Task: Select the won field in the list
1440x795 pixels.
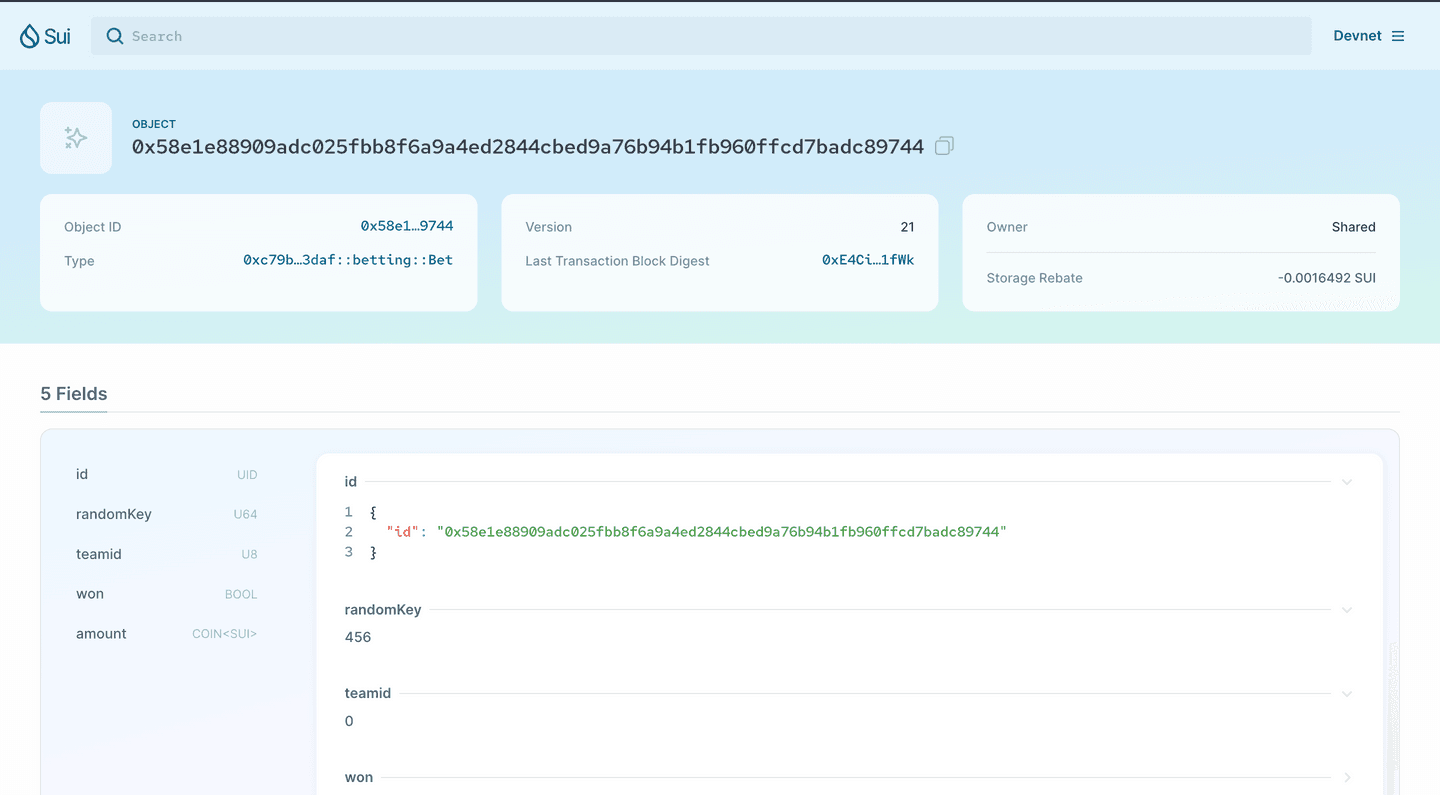Action: pyautogui.click(x=166, y=594)
